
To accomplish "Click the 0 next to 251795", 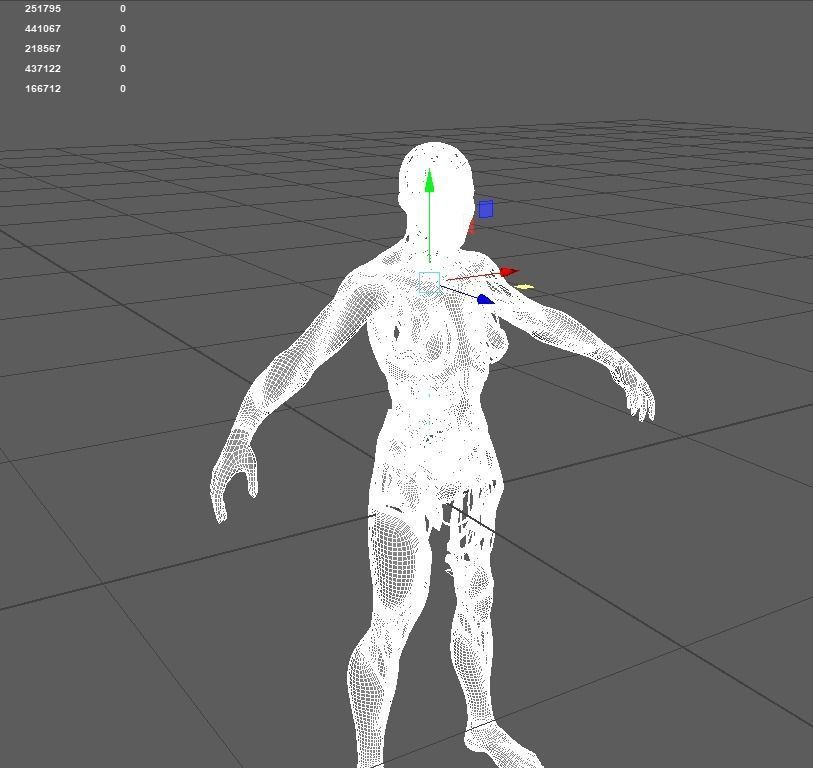I will pos(123,9).
